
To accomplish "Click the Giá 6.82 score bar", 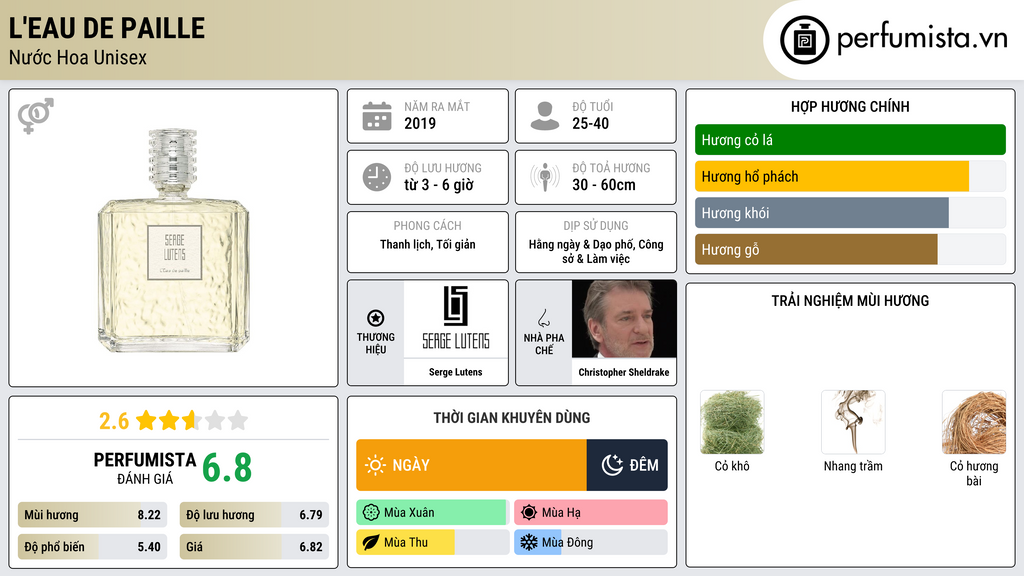I will (x=254, y=547).
